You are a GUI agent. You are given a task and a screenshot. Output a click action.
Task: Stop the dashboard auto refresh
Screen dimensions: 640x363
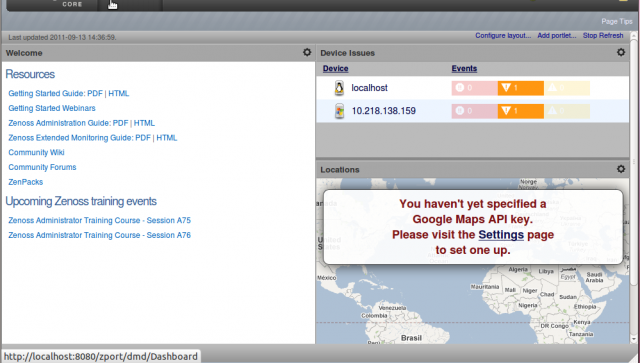603,36
